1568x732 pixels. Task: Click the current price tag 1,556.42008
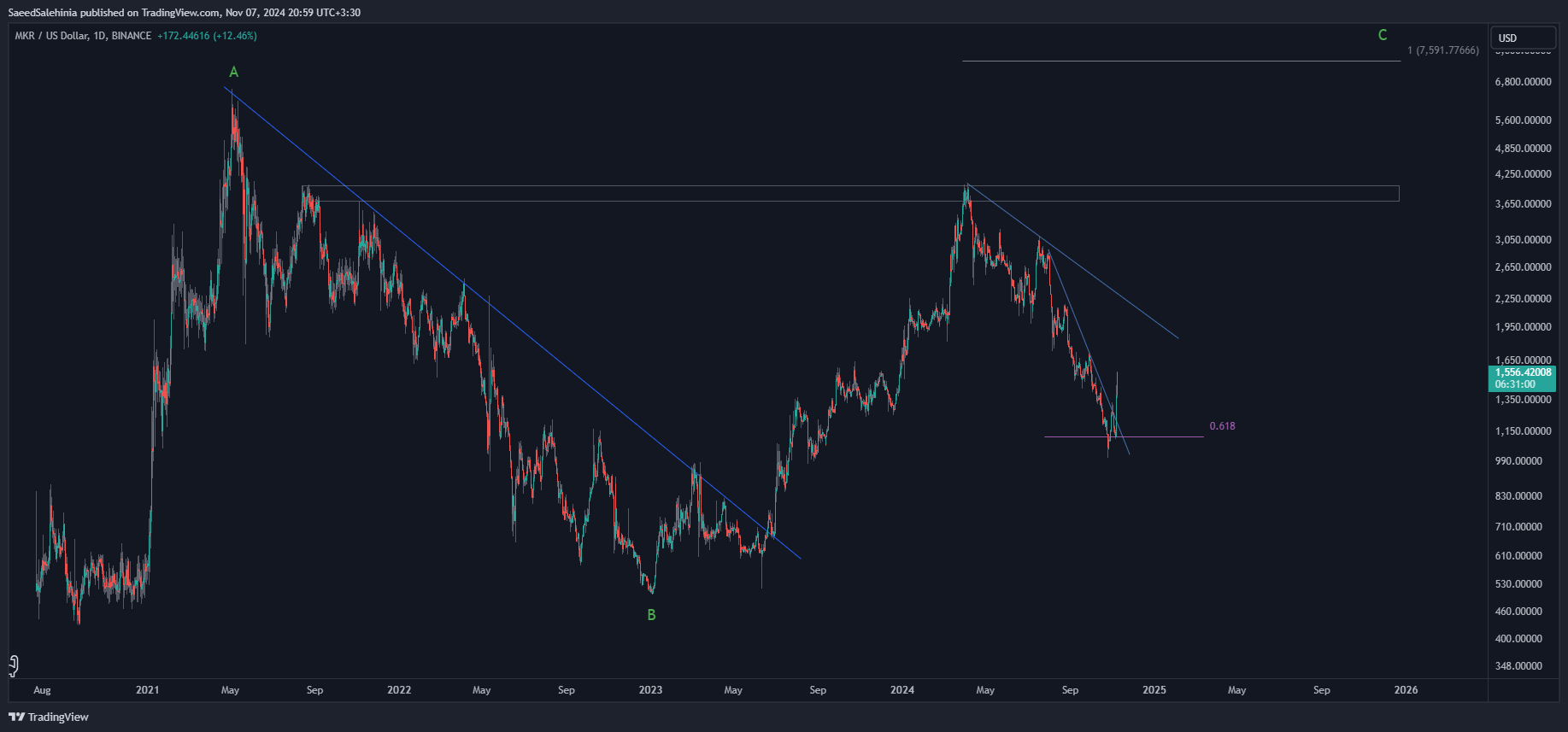click(x=1523, y=372)
